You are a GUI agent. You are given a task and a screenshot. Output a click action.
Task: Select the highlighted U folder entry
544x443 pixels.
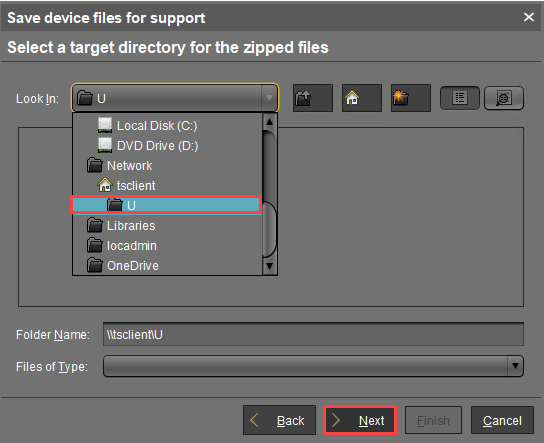point(166,205)
